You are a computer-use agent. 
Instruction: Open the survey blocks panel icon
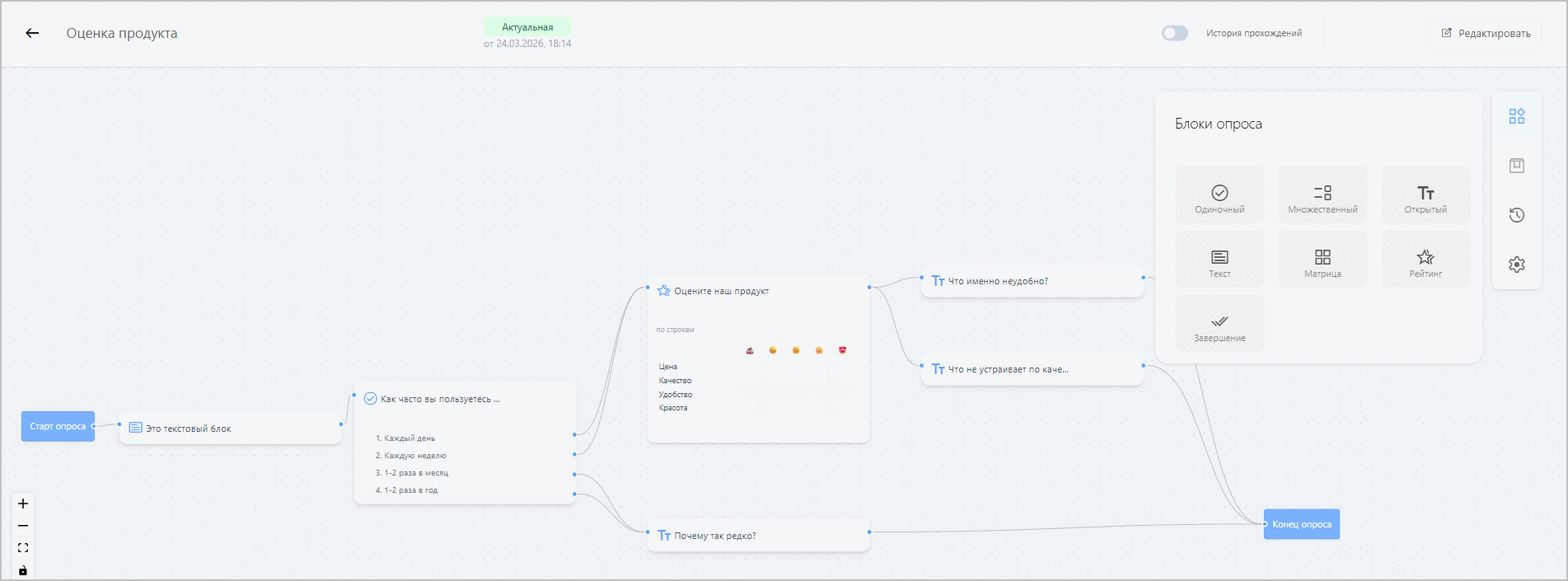click(x=1516, y=116)
